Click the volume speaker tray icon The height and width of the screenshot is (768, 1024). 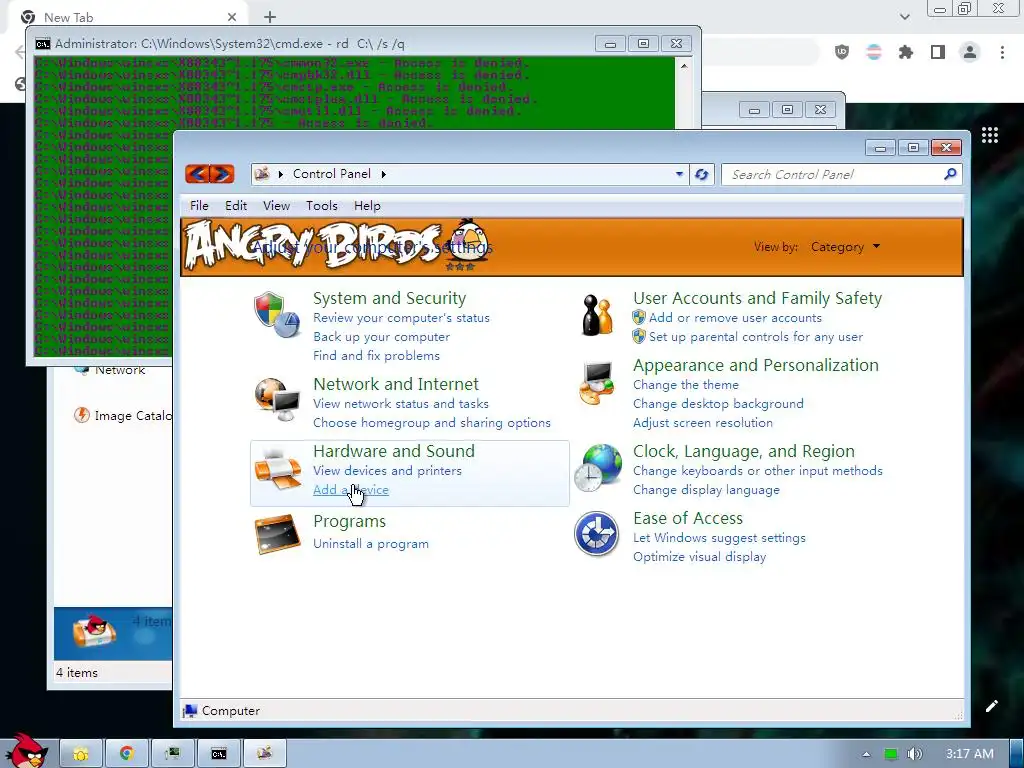(915, 754)
